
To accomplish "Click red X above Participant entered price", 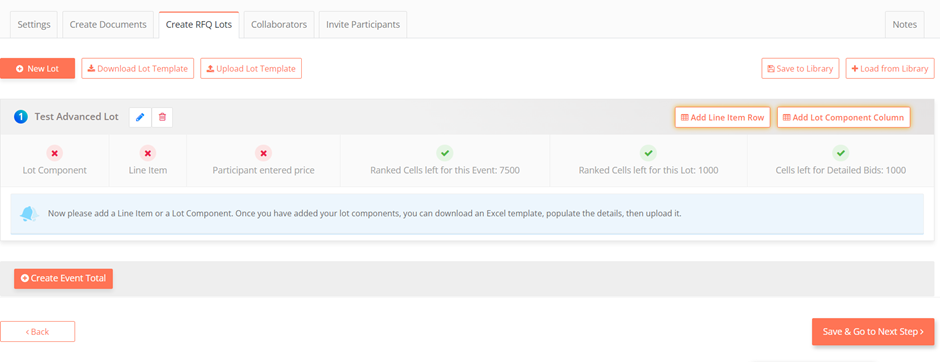I will [263, 153].
